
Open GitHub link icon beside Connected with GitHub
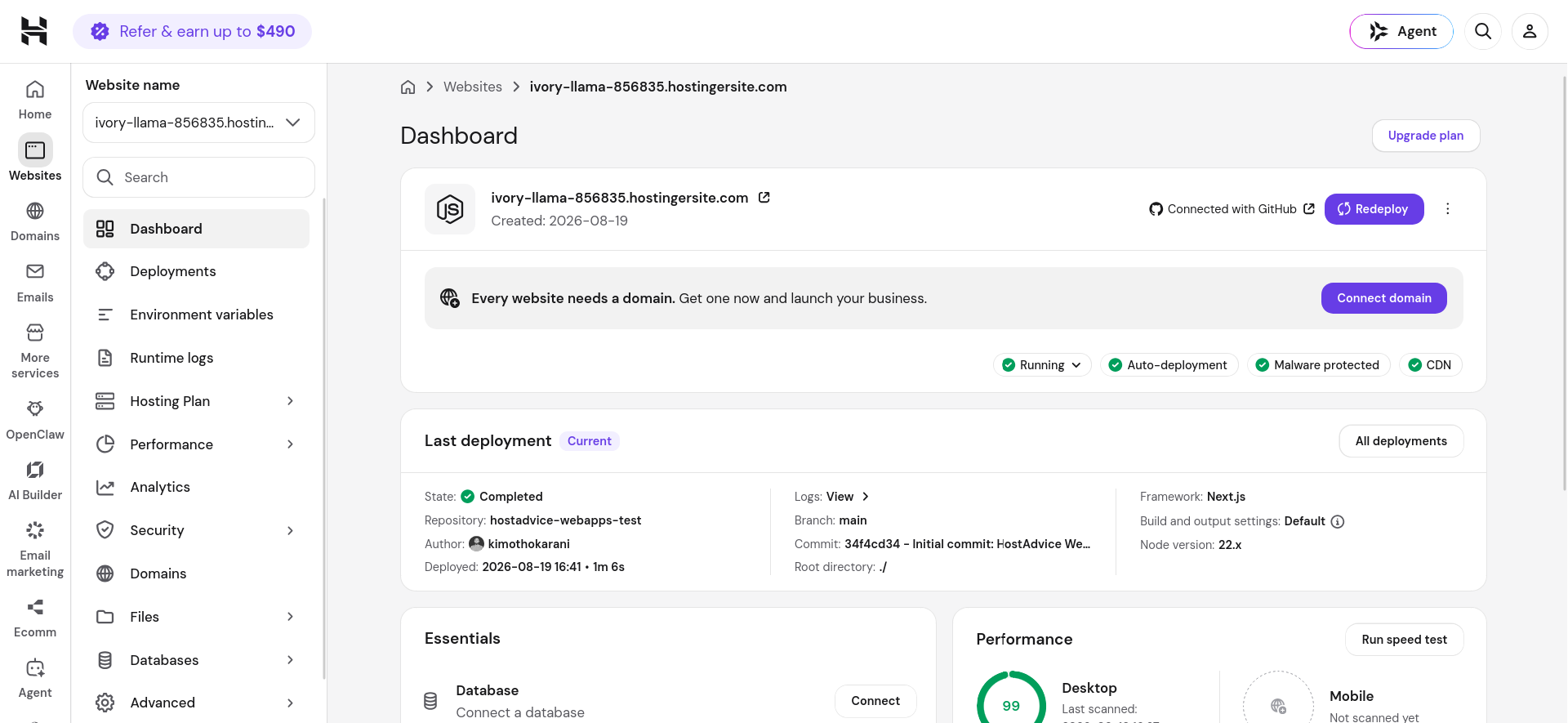point(1309,209)
